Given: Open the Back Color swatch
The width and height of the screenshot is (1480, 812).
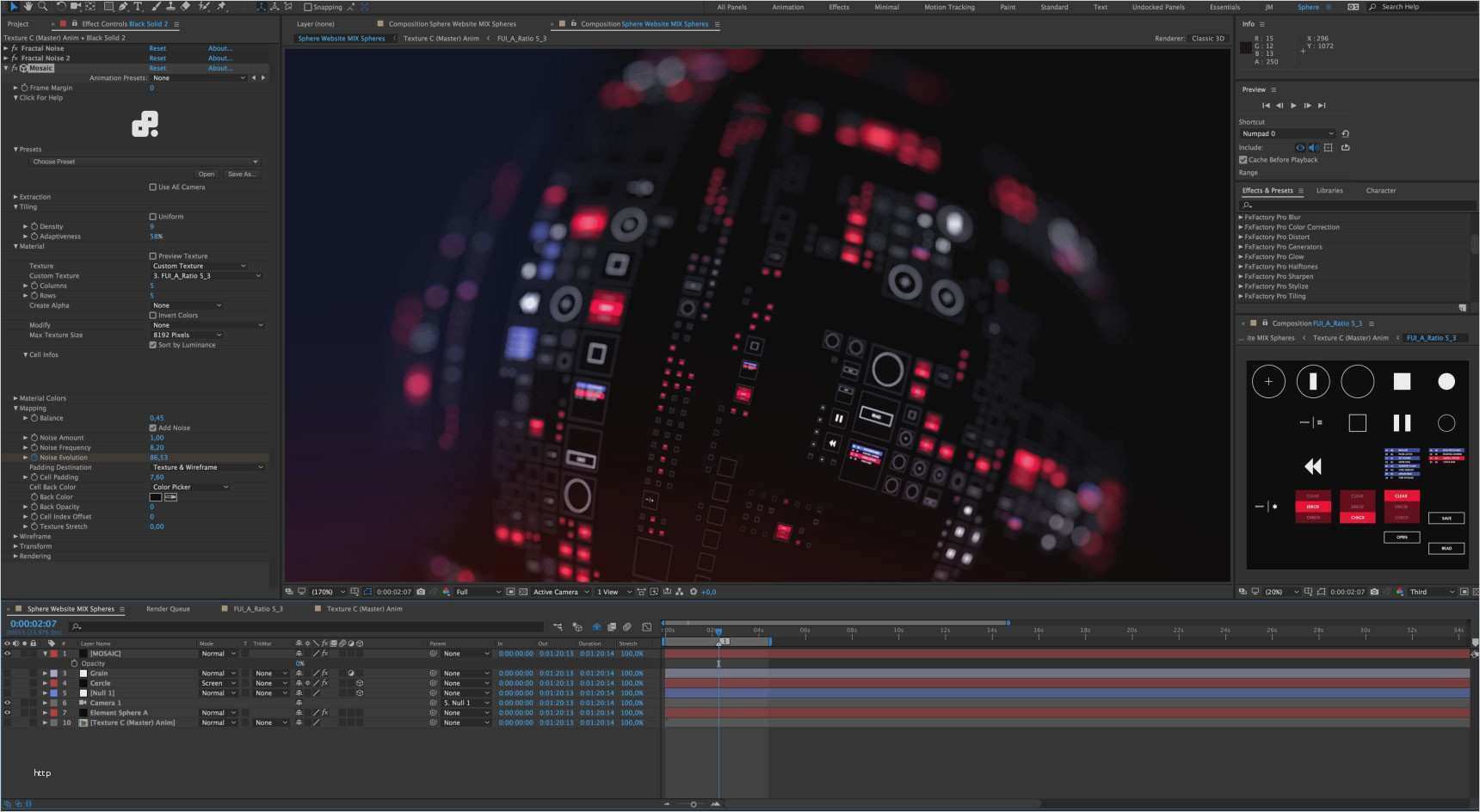Looking at the screenshot, I should click(156, 497).
